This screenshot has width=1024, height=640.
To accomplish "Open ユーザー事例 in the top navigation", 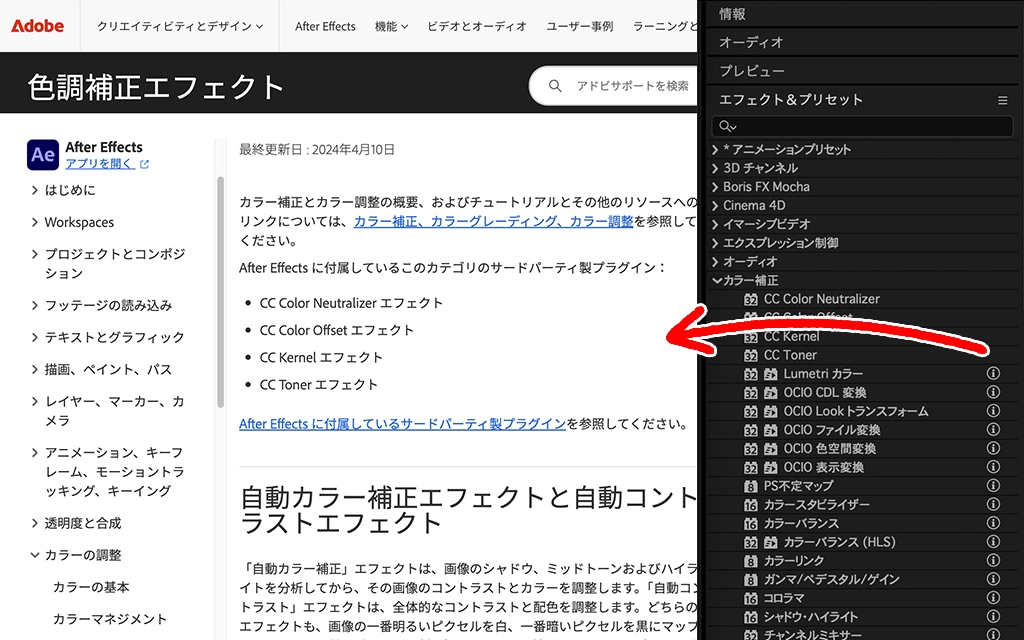I will click(580, 26).
